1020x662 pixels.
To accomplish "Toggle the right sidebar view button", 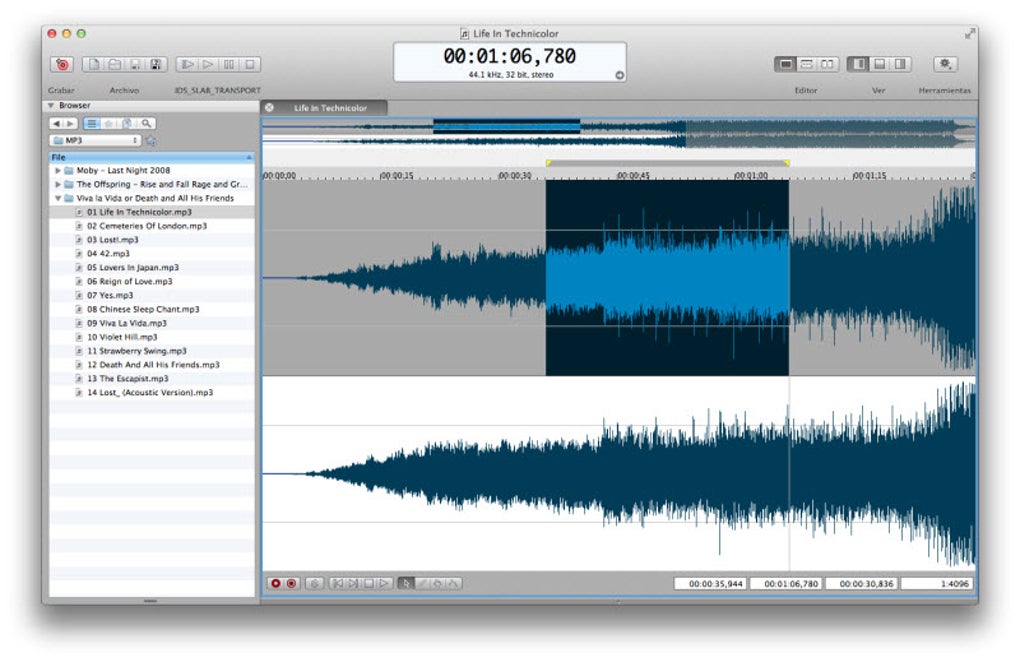I will 900,64.
